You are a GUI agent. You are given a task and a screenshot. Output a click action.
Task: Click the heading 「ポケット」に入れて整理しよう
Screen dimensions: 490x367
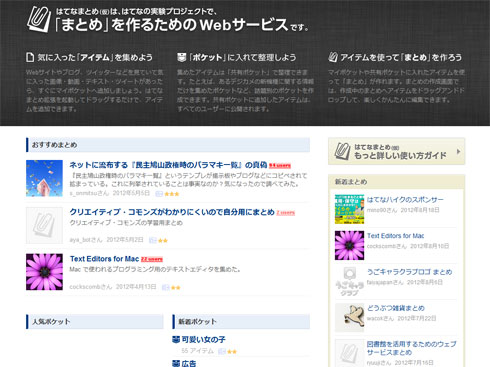(242, 57)
